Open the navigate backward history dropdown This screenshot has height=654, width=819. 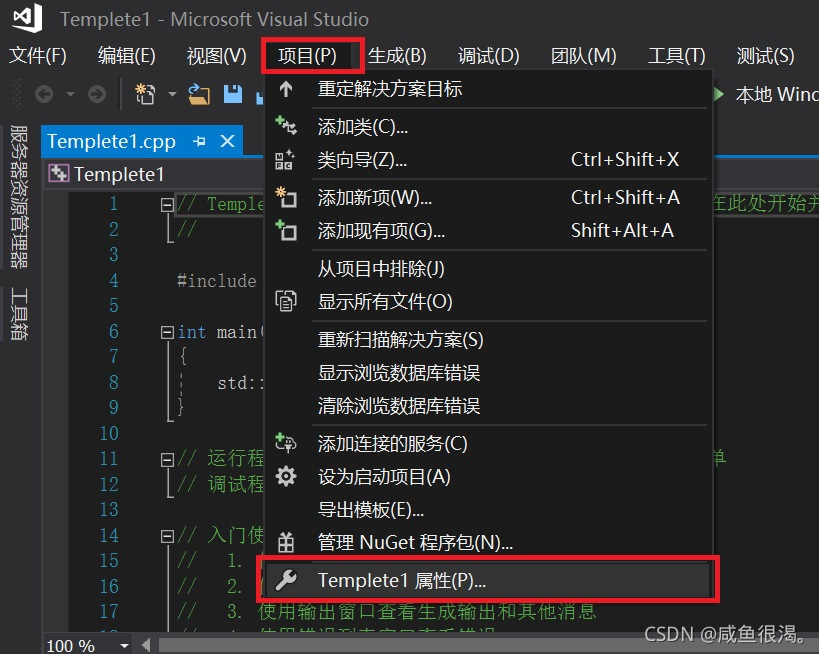70,95
